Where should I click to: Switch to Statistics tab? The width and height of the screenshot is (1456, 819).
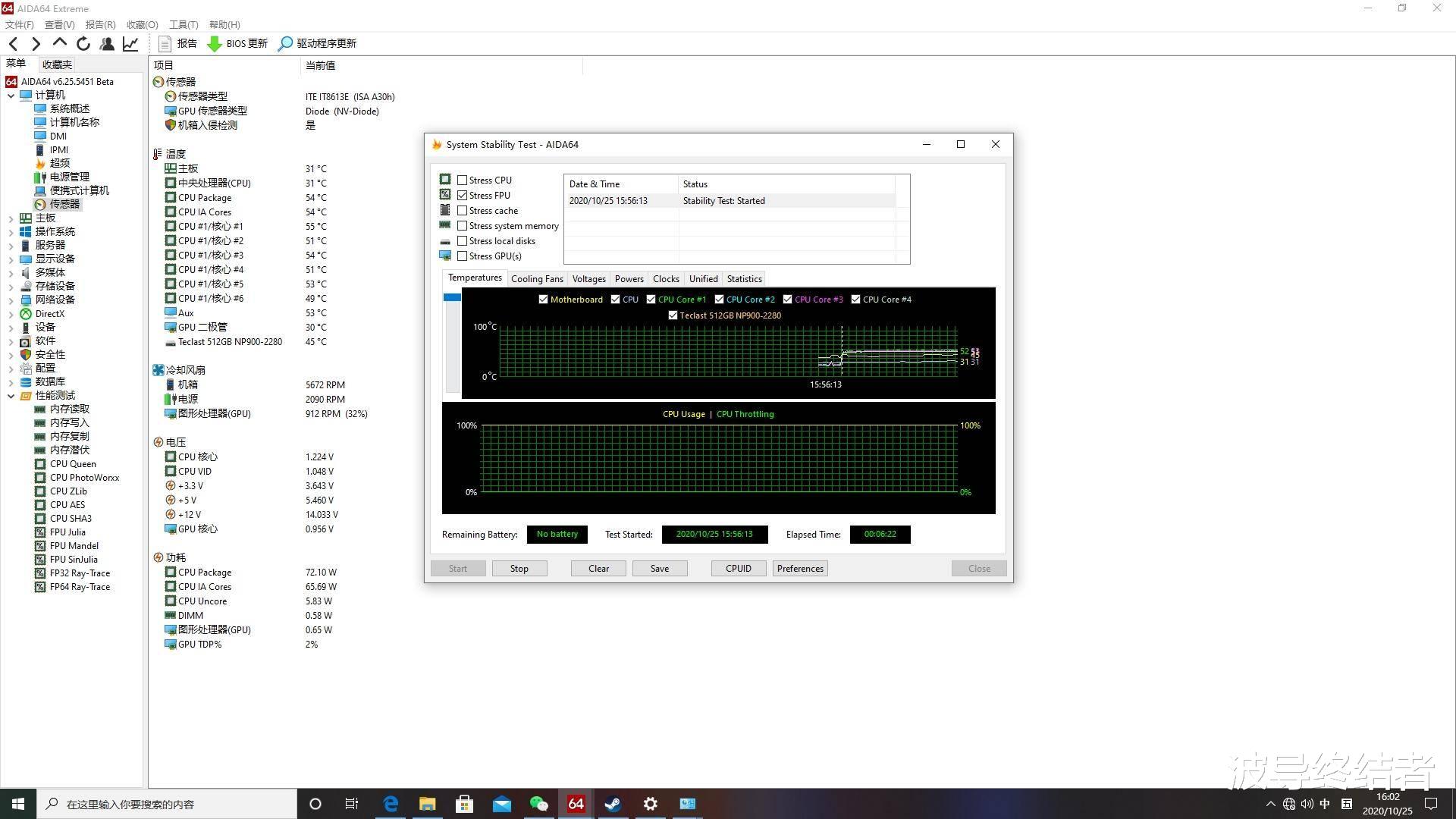pos(744,279)
